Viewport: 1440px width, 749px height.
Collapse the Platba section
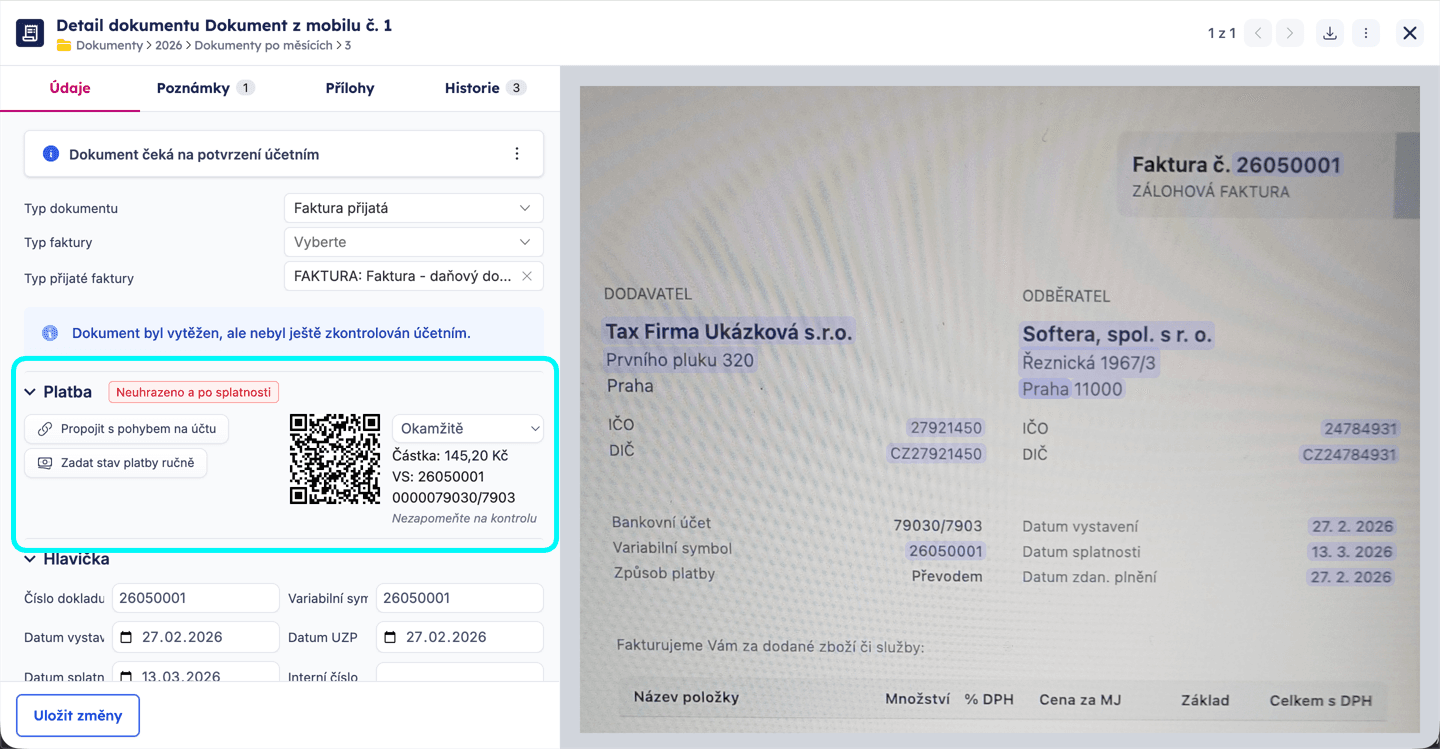[31, 392]
